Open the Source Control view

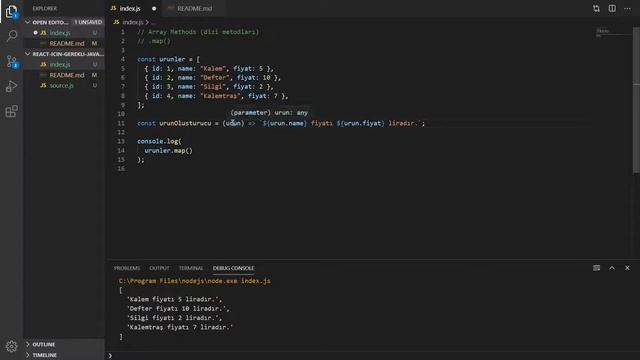pyautogui.click(x=11, y=61)
